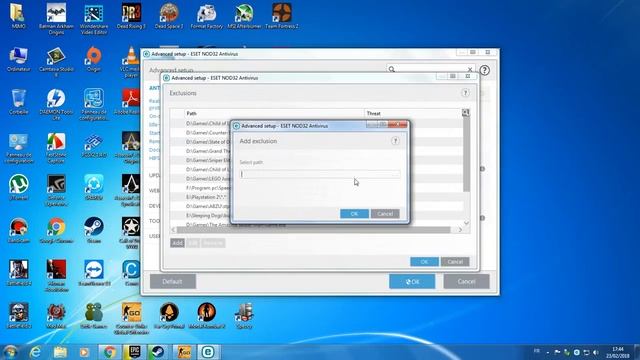Select the D:\Games\Counter- exclusion row
The height and width of the screenshot is (360, 640).
click(x=208, y=133)
